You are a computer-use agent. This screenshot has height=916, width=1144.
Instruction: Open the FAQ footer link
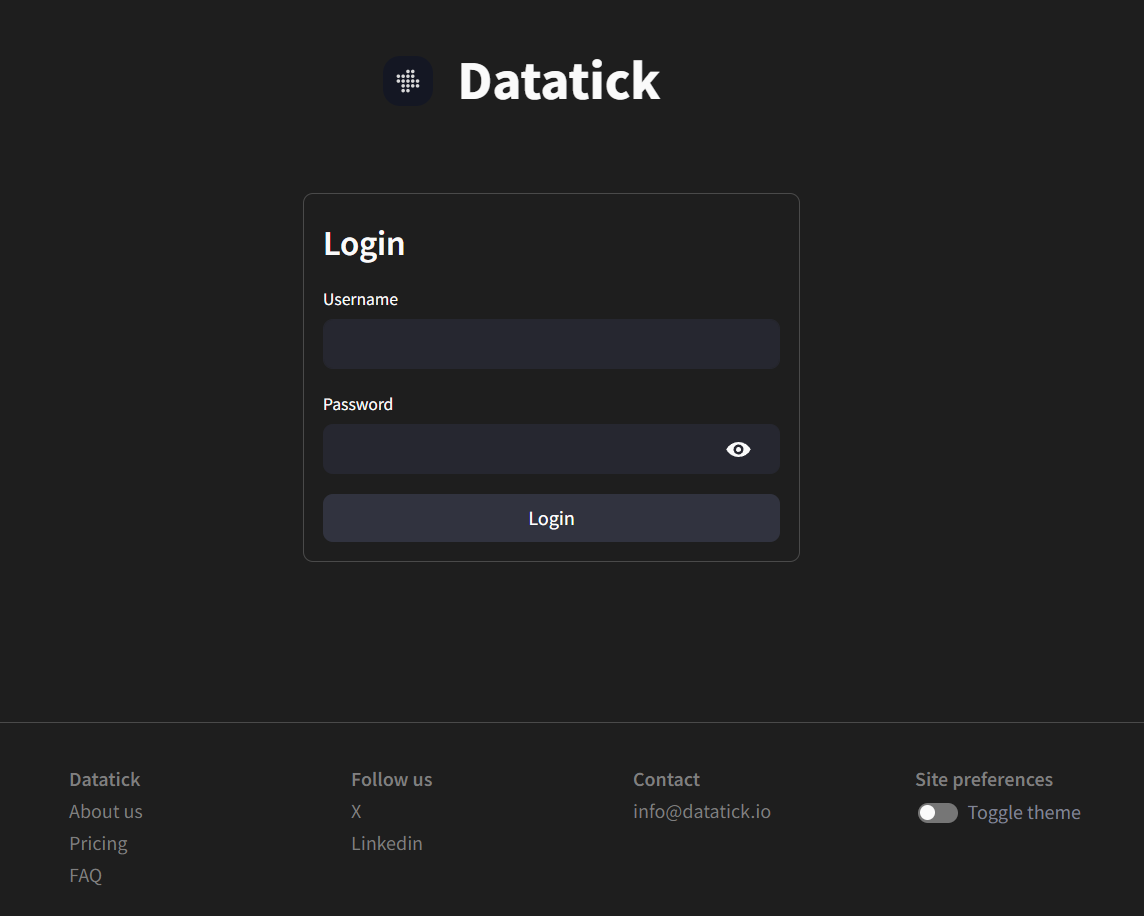tap(85, 875)
